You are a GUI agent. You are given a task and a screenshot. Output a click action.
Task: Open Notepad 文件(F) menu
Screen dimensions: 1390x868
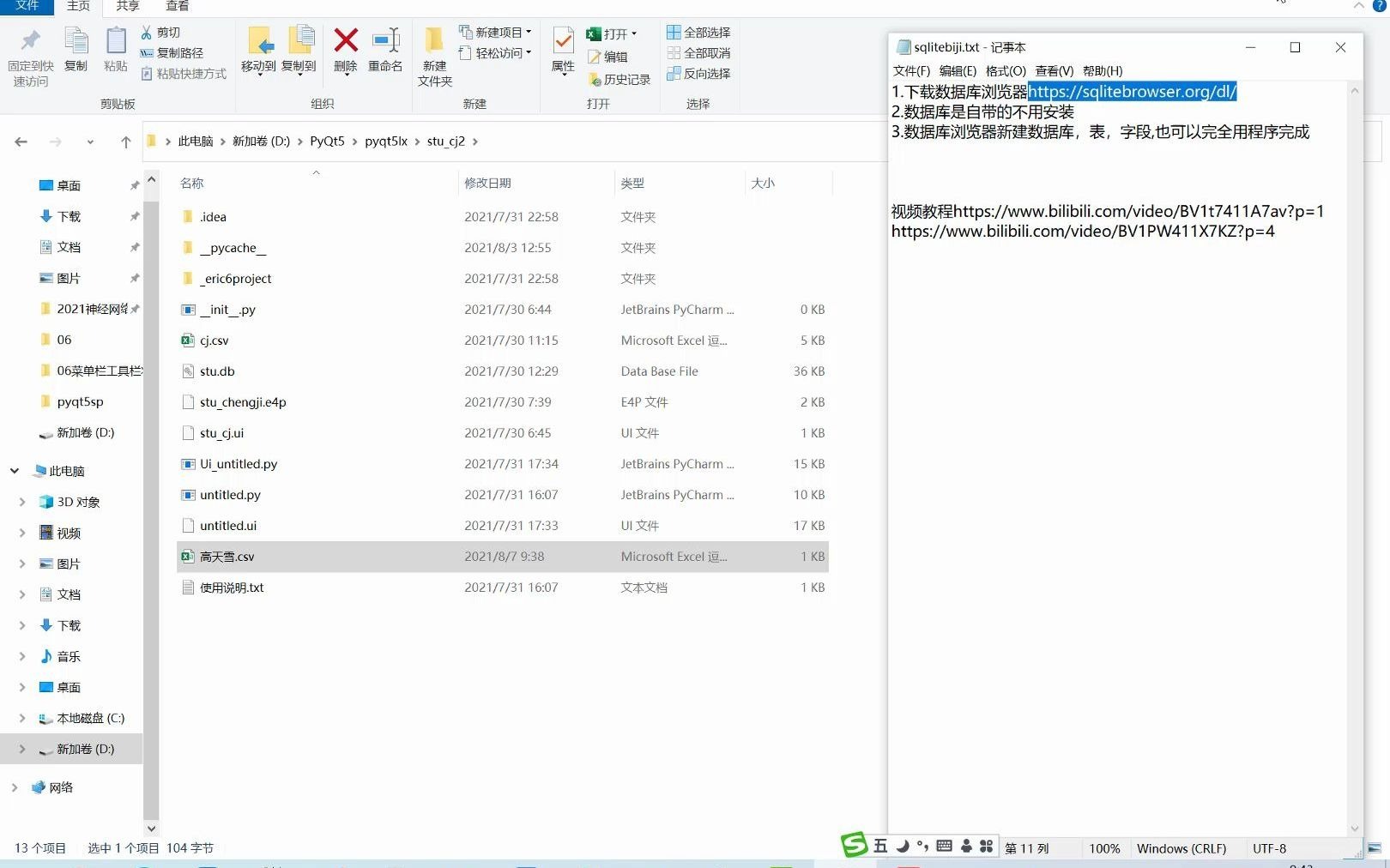pos(911,71)
